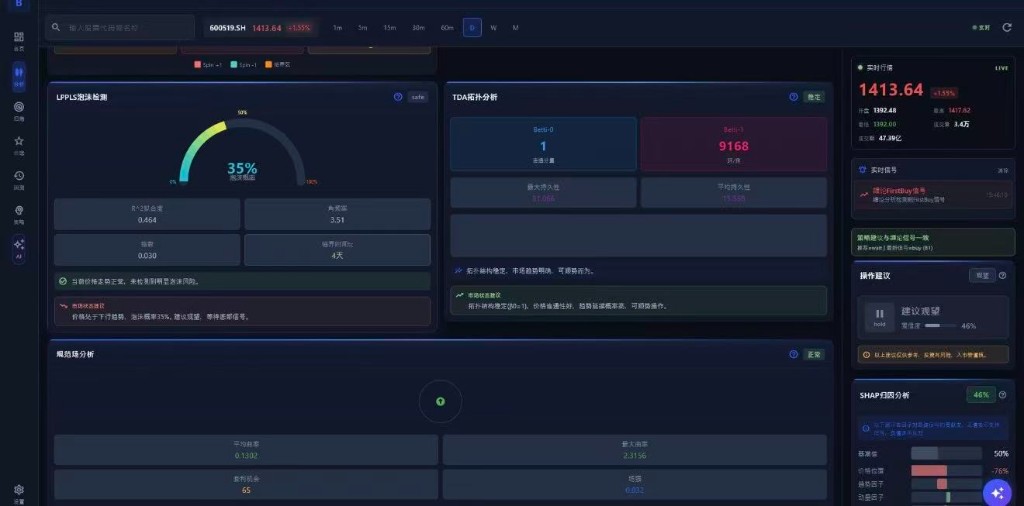Screen dimensions: 1024x506
Task: Open the target radar sidebar icon
Action: pos(19,106)
